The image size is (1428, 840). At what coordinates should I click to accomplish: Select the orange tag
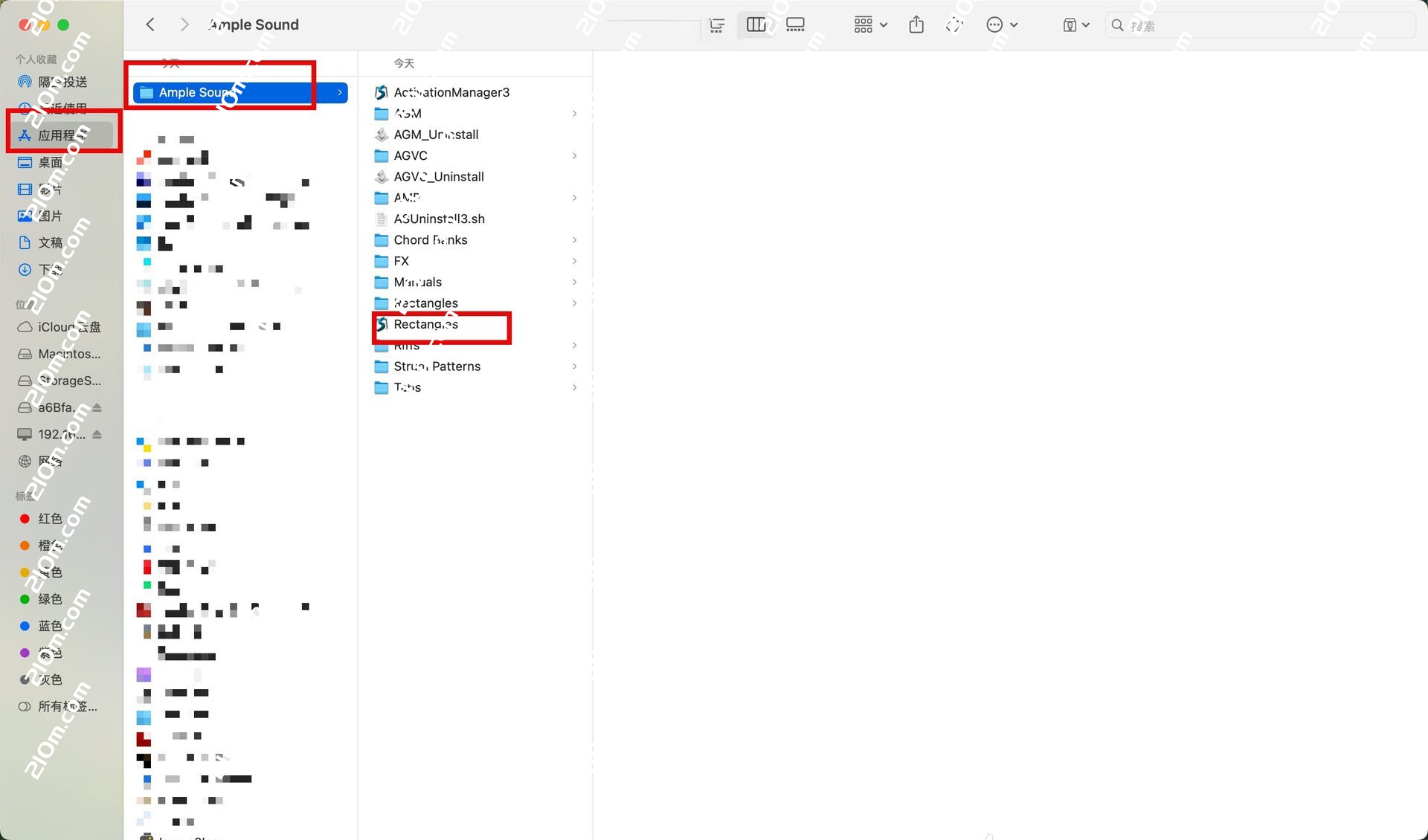coord(63,546)
